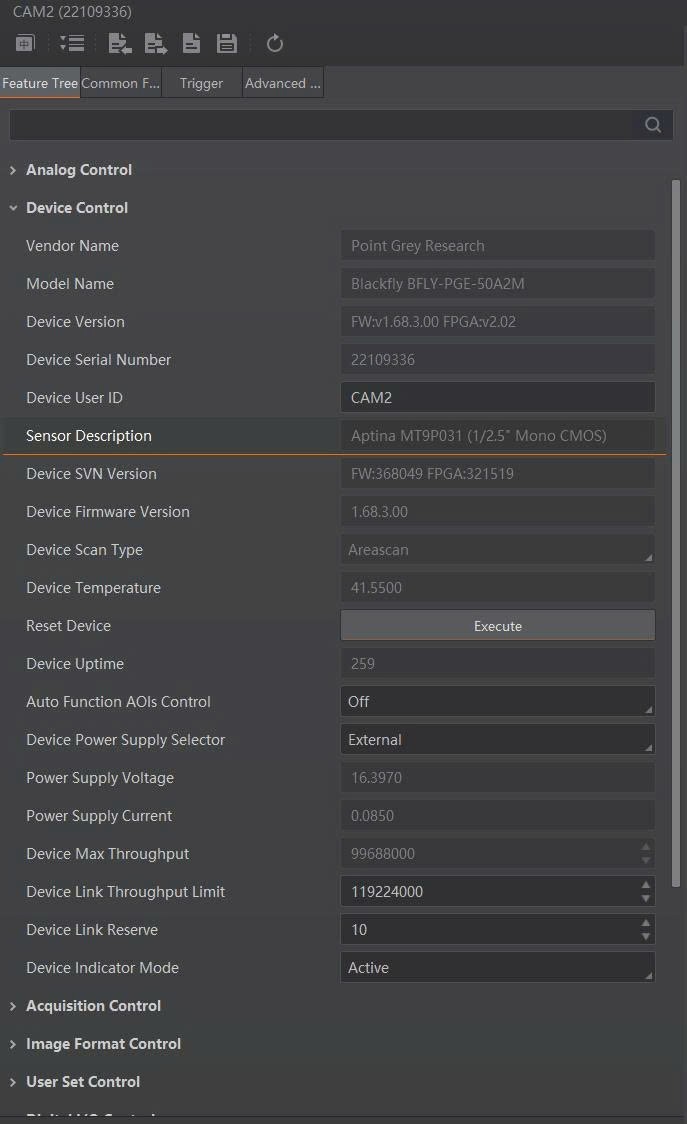Click the FW:368049 FPGA:321519 value
This screenshot has height=1124, width=687.
[x=498, y=474]
